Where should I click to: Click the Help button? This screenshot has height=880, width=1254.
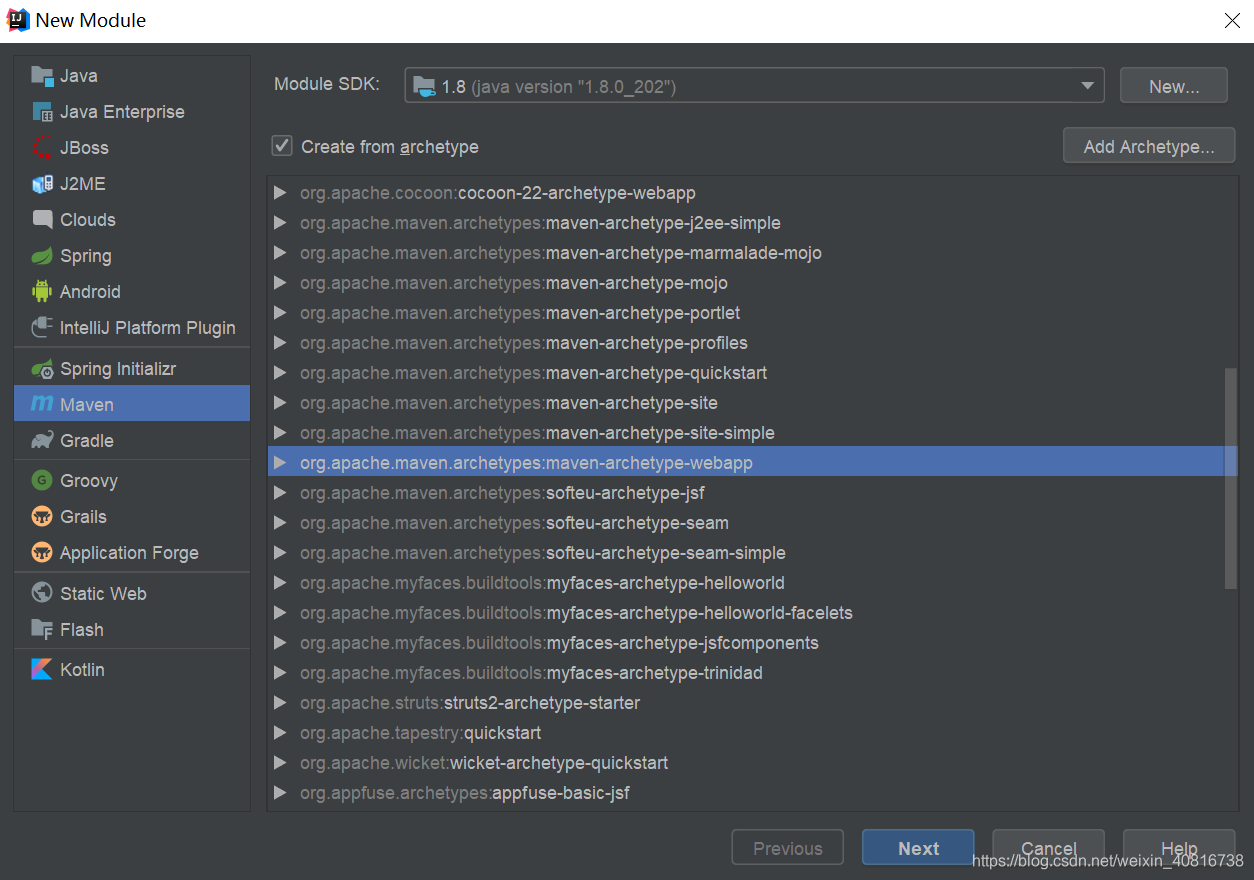coord(1179,848)
